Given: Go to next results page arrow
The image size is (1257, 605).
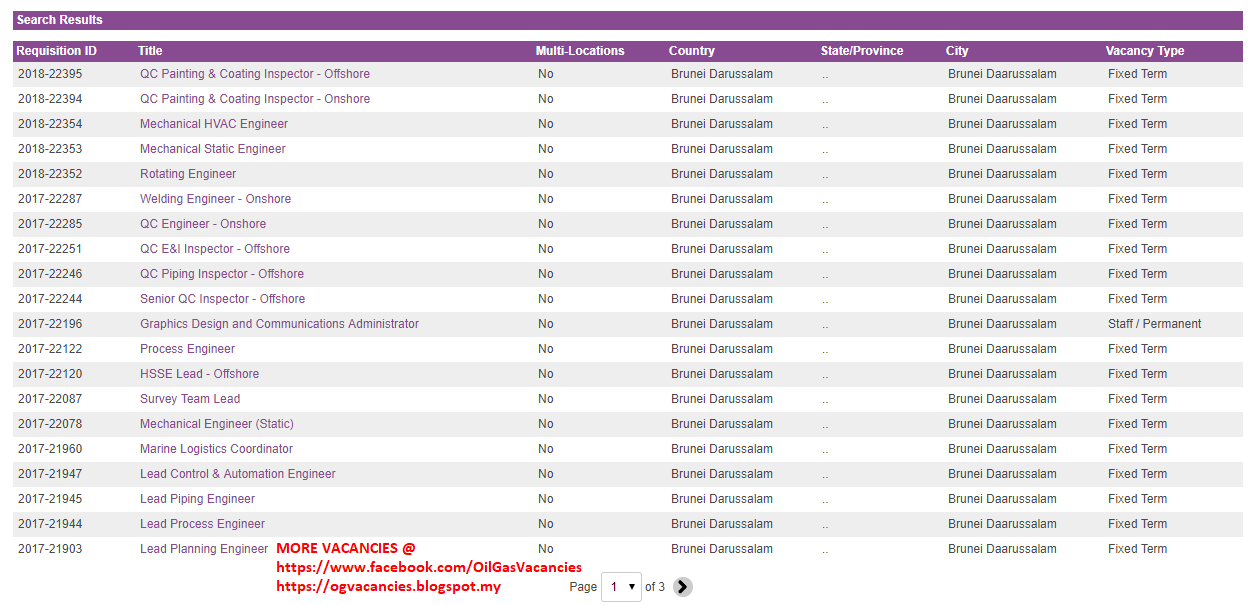Looking at the screenshot, I should tap(682, 587).
